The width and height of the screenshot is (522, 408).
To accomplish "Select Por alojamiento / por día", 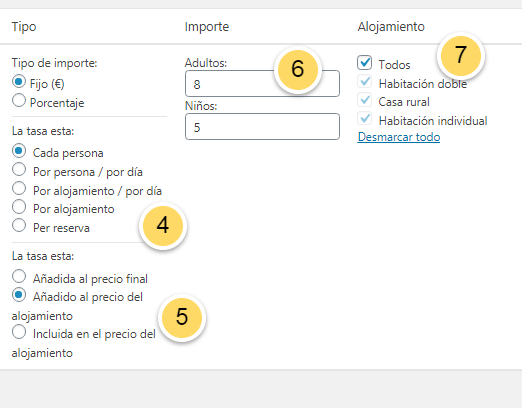I will pyautogui.click(x=19, y=188).
